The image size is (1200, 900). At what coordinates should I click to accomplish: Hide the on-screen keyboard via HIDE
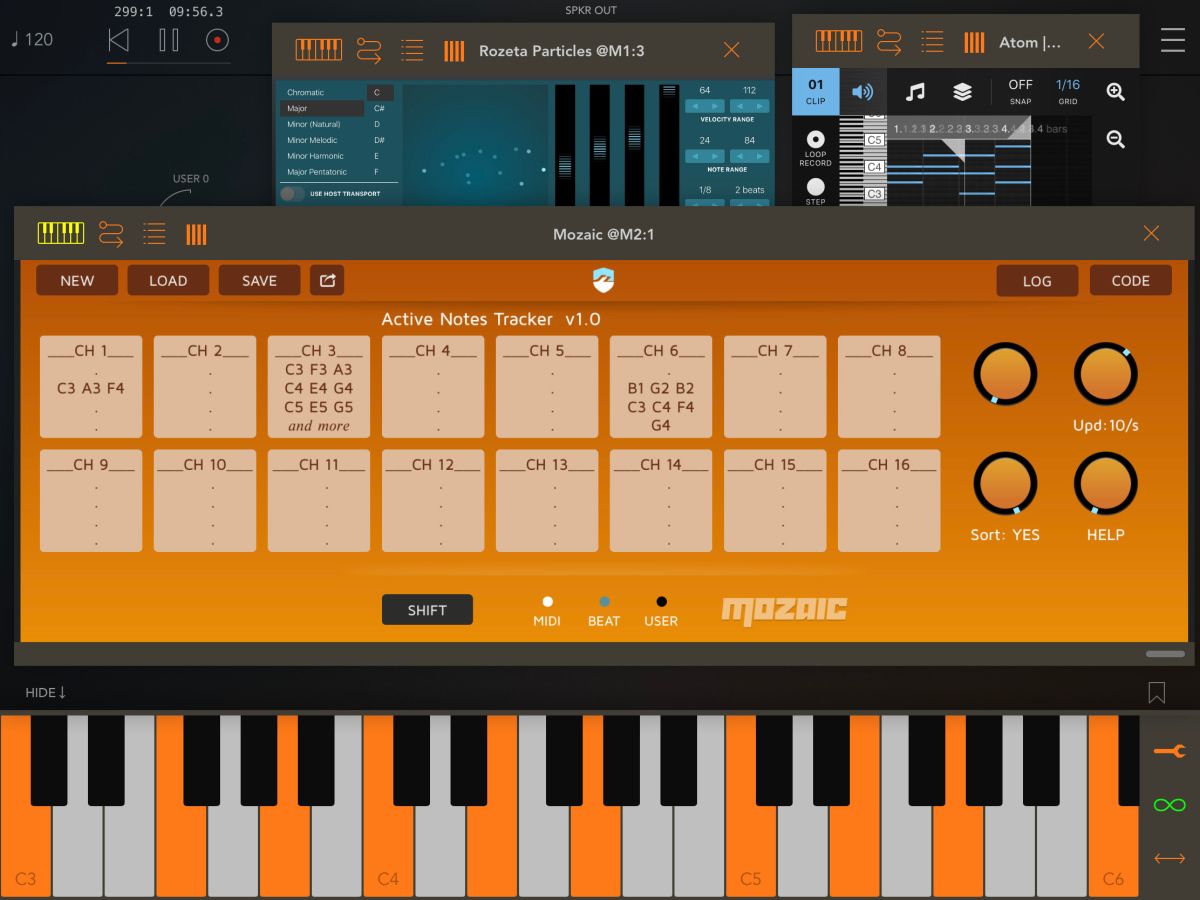(x=46, y=692)
